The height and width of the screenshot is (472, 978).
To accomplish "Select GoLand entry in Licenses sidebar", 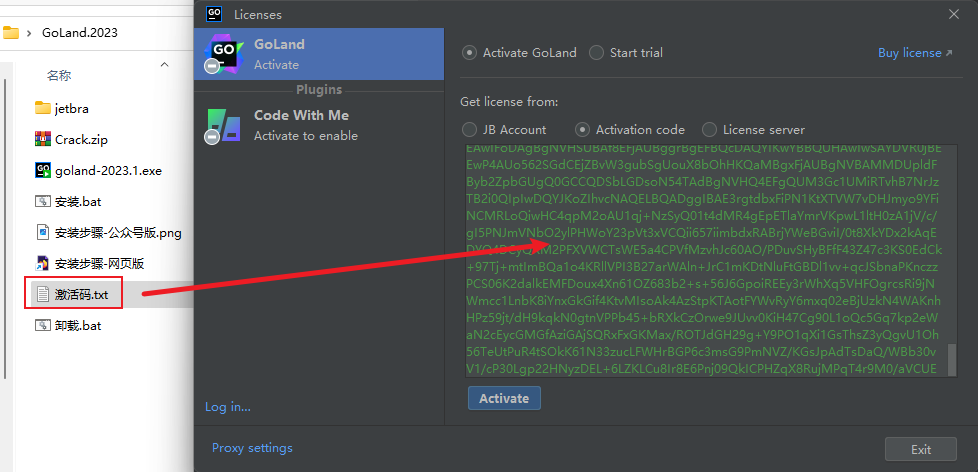I will (319, 54).
